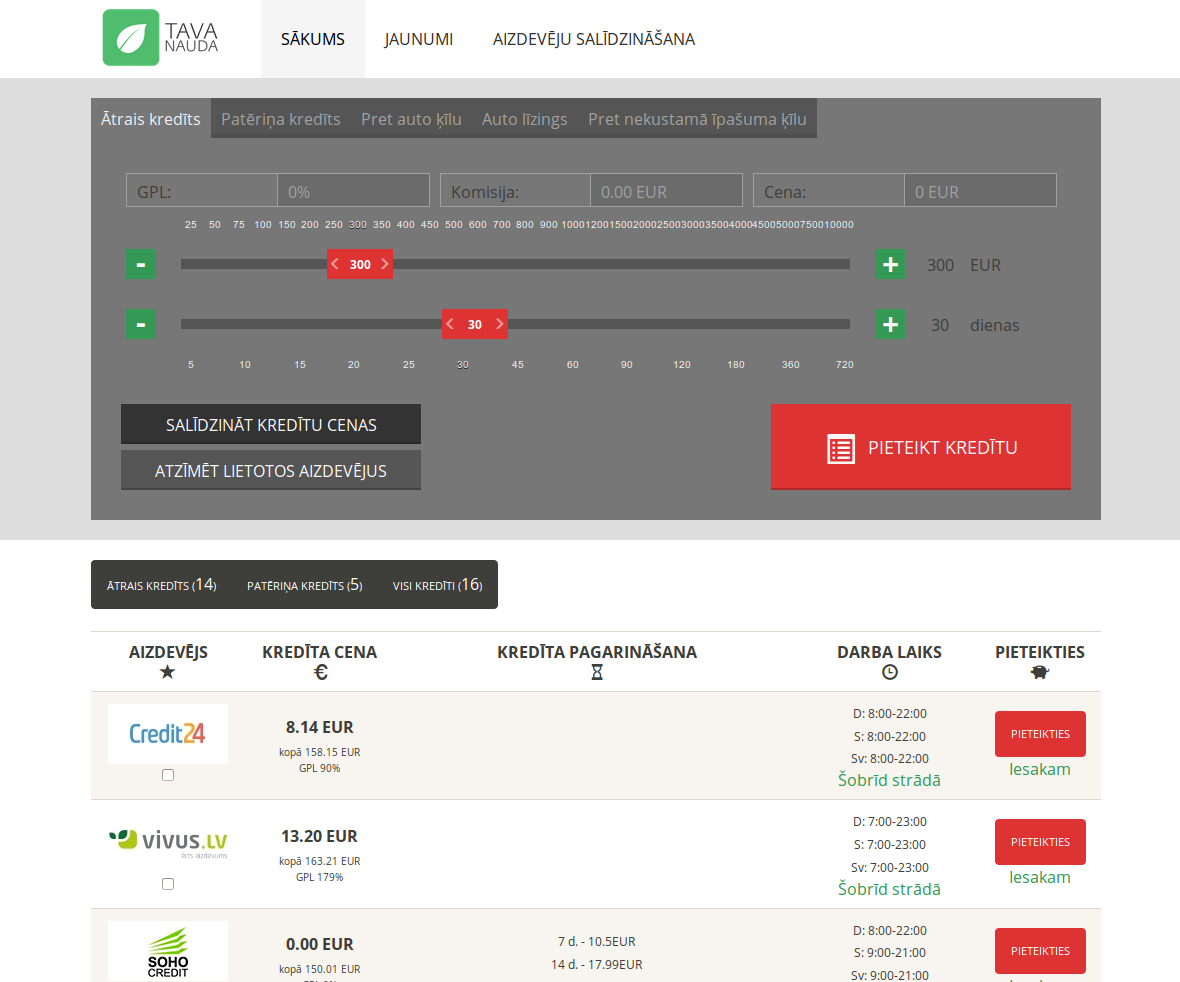Sort by the AIZDEVĒJS column header
Viewport: 1180px width, 982px height.
[168, 652]
